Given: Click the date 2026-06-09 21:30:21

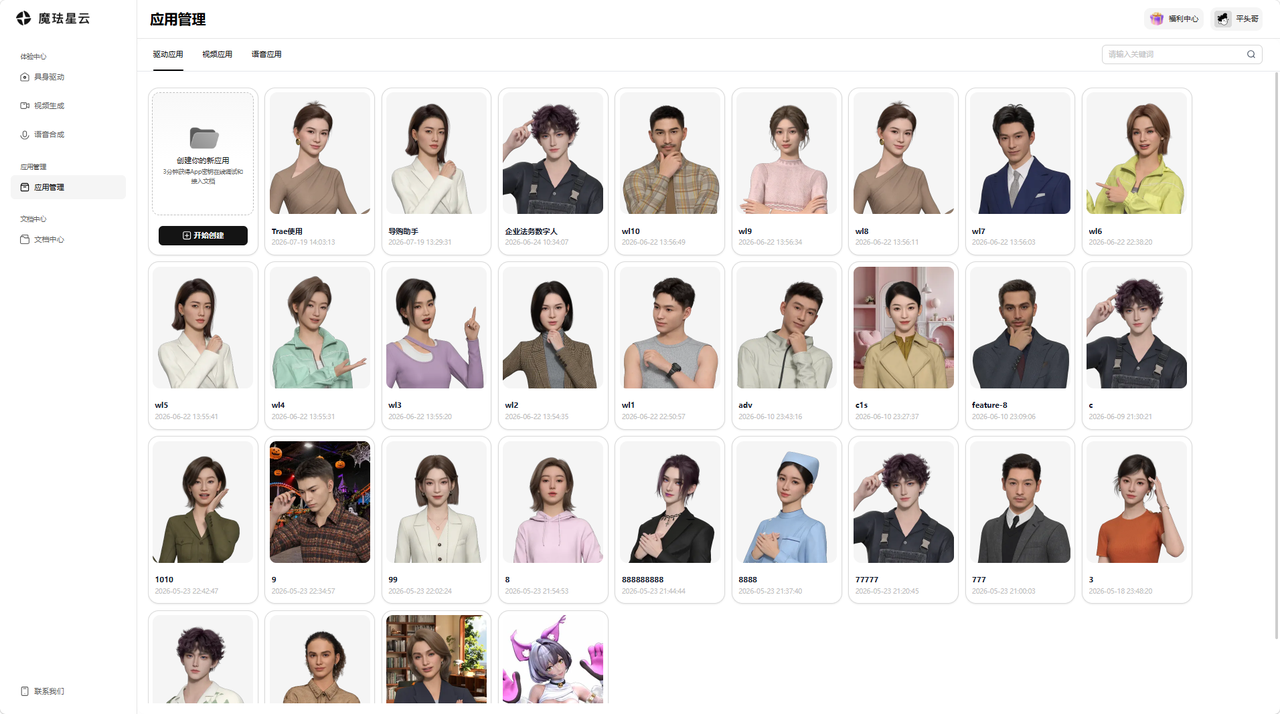Looking at the screenshot, I should (1120, 416).
